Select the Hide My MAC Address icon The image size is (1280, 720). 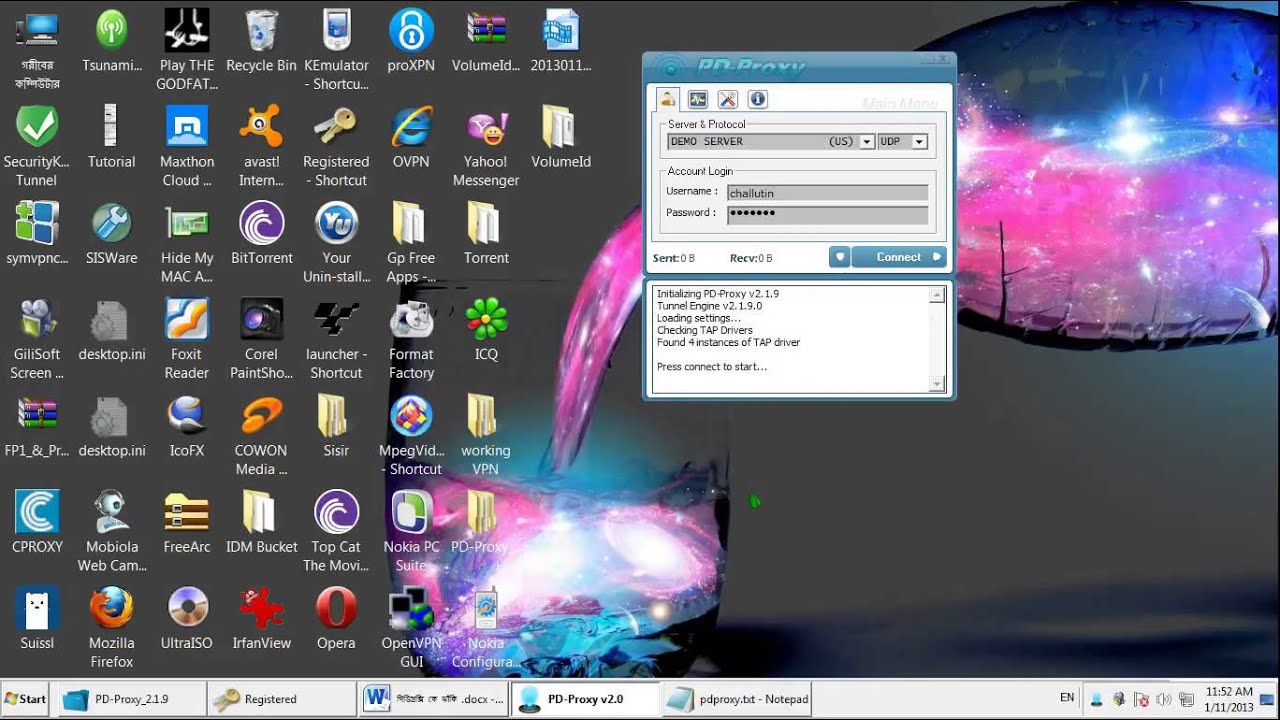[x=187, y=241]
